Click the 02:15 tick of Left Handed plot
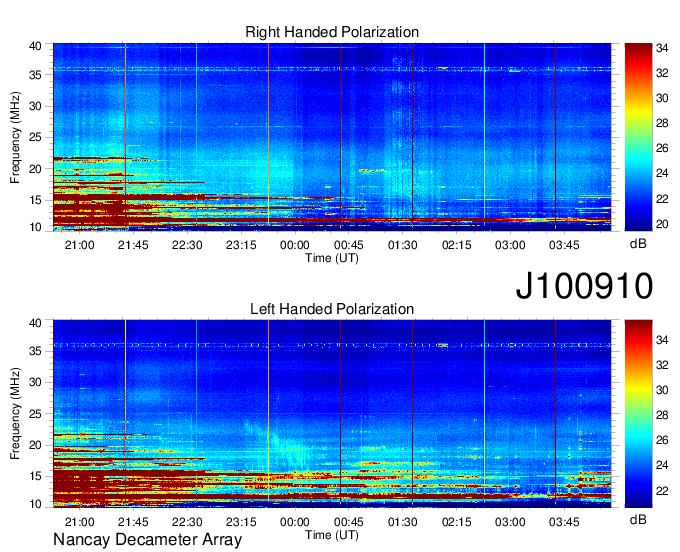 pyautogui.click(x=456, y=522)
